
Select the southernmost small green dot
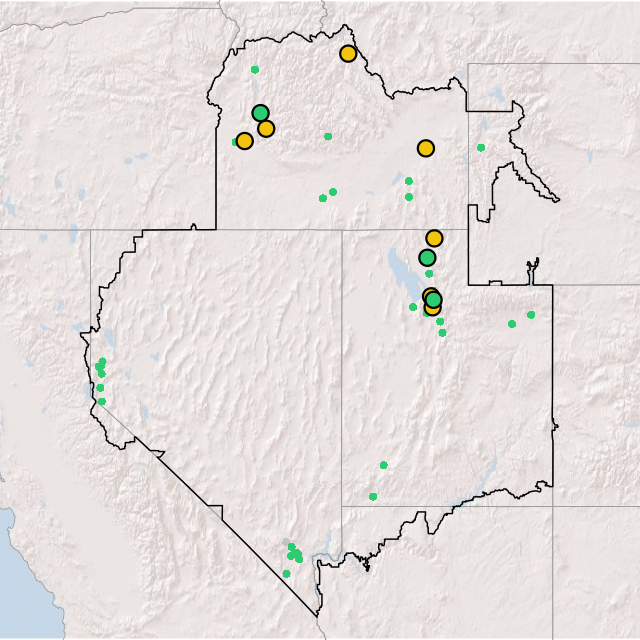click(x=287, y=574)
